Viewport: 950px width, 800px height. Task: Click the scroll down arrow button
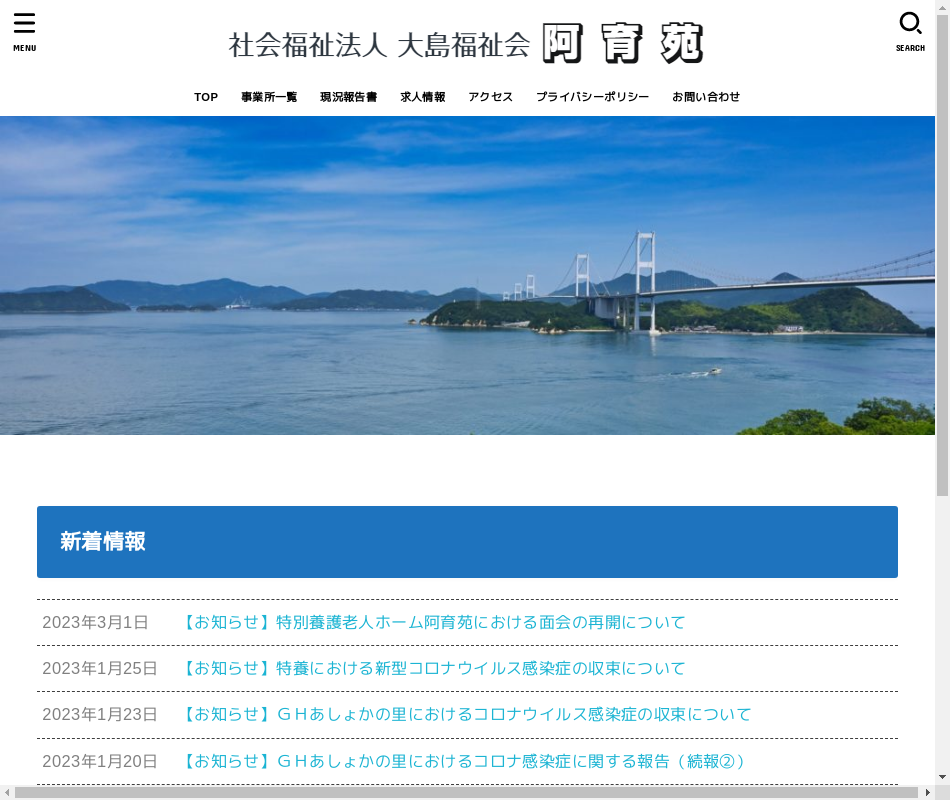[942, 777]
